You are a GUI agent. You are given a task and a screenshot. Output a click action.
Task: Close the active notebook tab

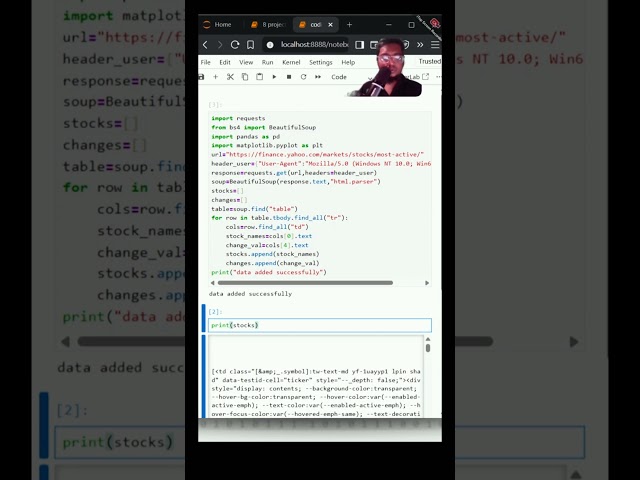pos(331,24)
